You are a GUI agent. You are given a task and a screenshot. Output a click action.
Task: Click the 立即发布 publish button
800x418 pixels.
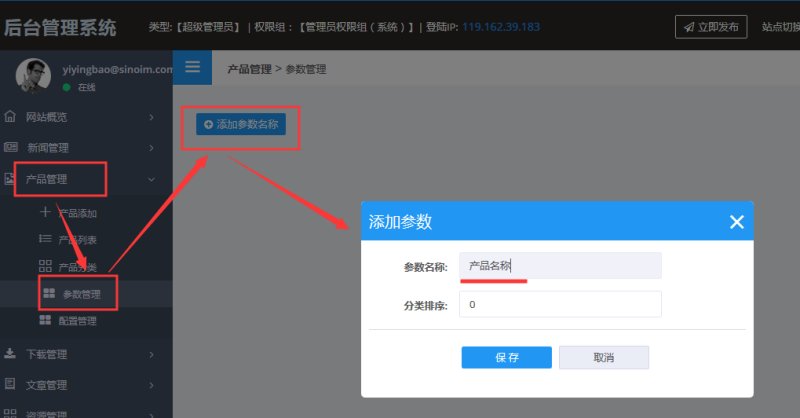pyautogui.click(x=711, y=27)
